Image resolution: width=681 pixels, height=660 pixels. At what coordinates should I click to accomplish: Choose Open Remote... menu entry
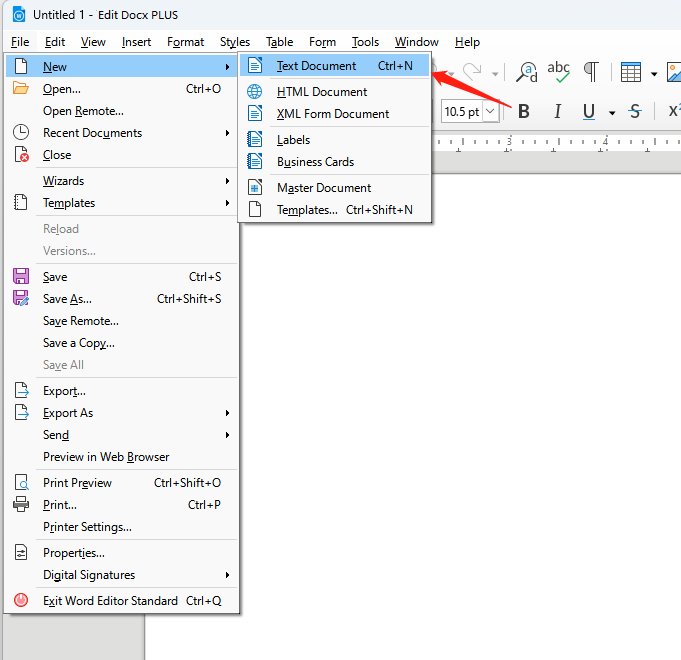click(x=122, y=111)
